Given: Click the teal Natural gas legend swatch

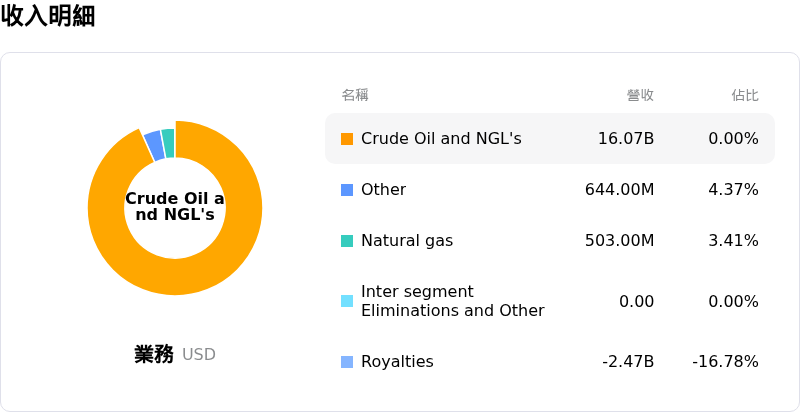Looking at the screenshot, I should (347, 241).
